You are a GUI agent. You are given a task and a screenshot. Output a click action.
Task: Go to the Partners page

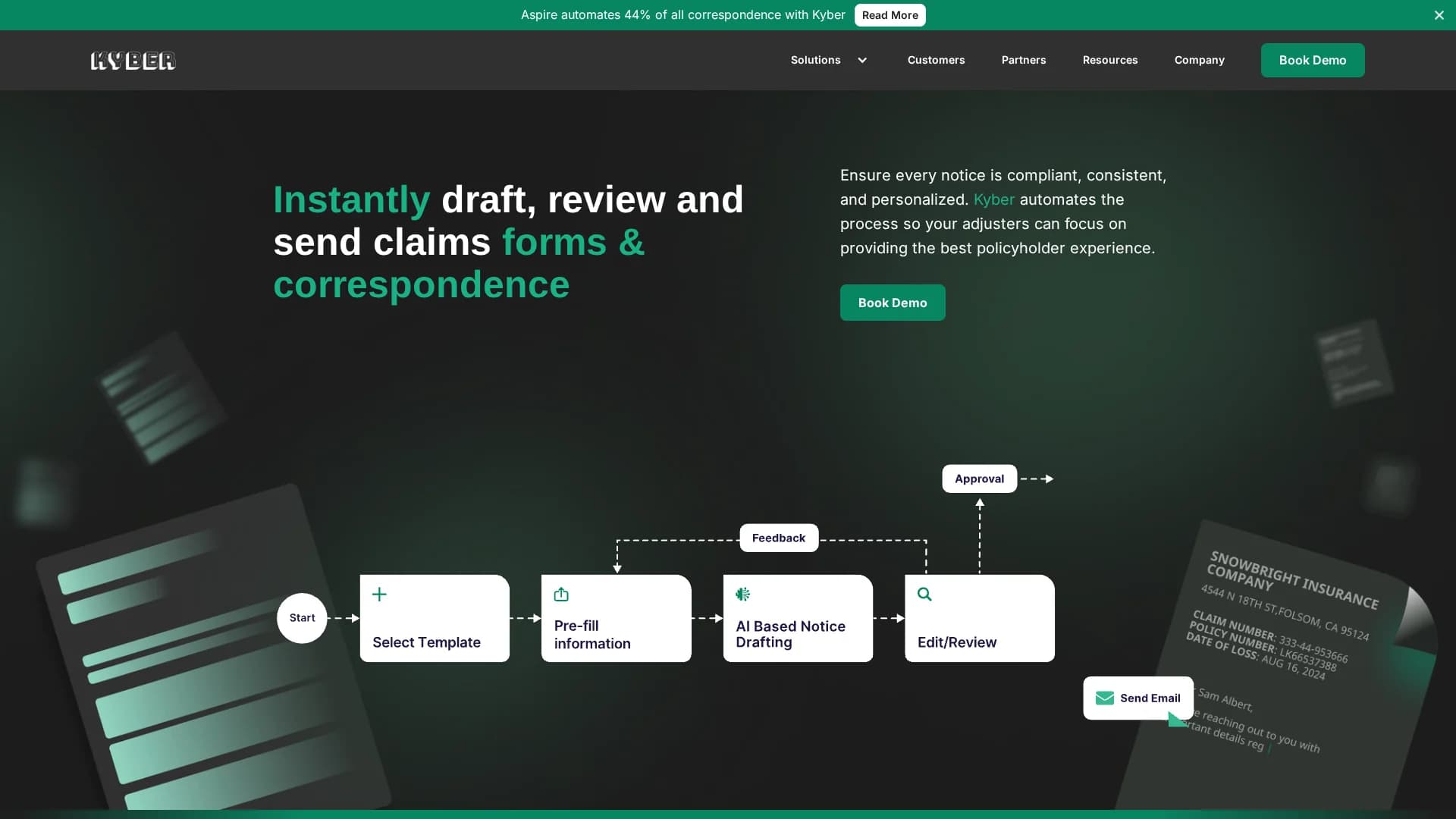(x=1023, y=60)
